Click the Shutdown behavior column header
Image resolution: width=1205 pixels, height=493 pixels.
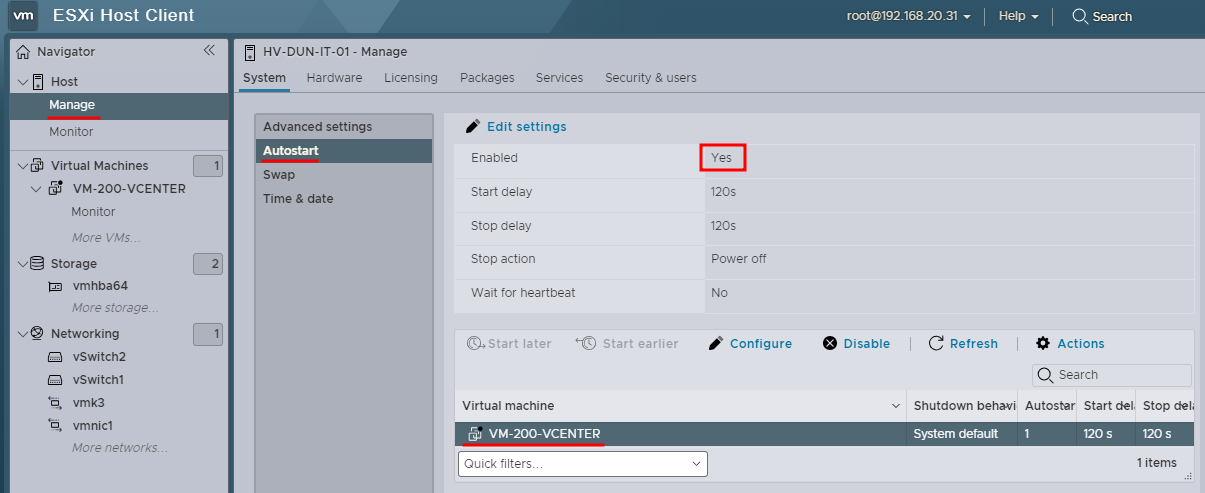(962, 406)
